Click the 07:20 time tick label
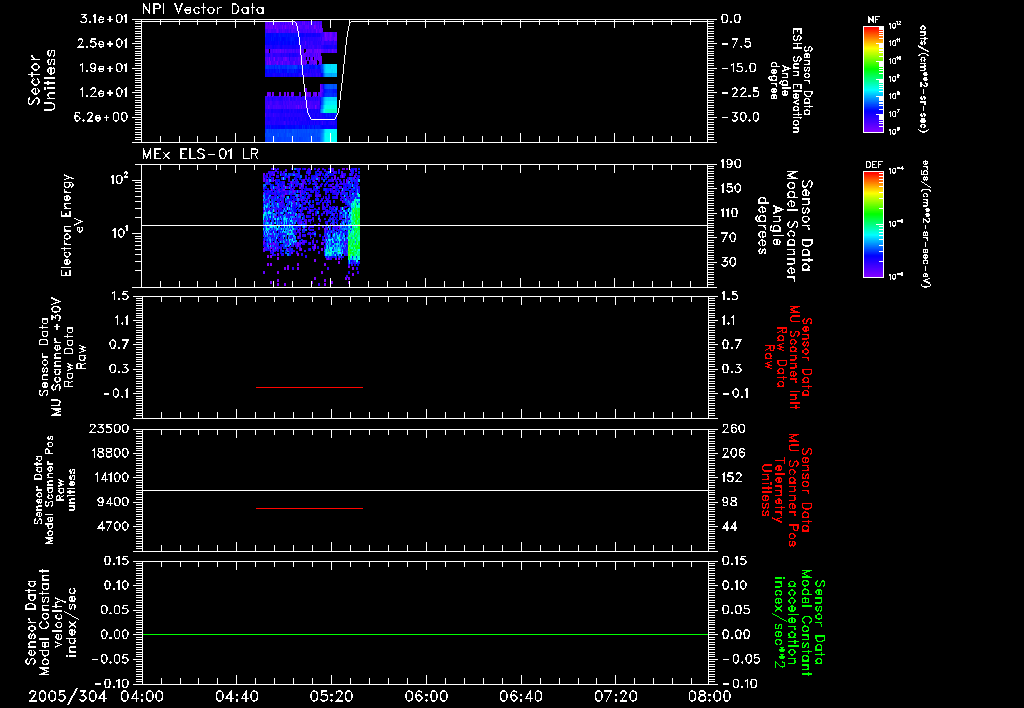 pos(615,696)
